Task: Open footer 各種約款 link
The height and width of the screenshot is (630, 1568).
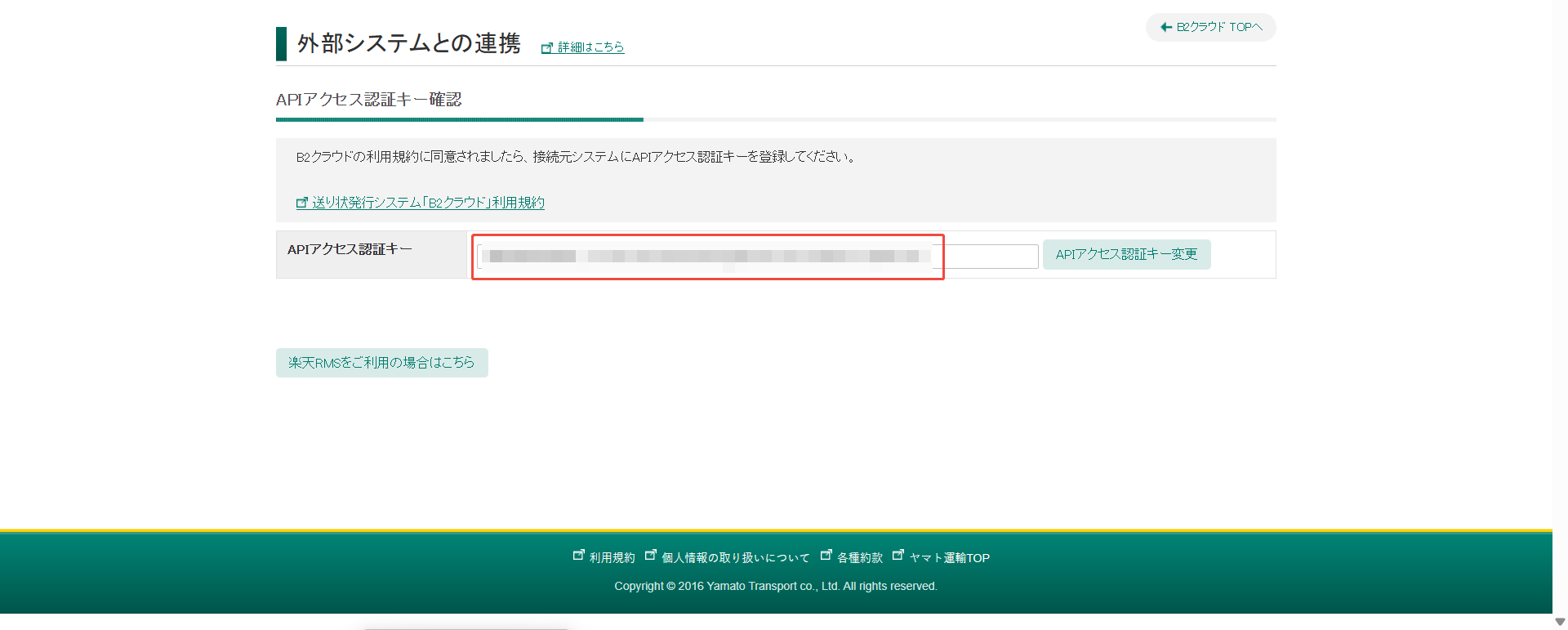Action: click(x=860, y=557)
